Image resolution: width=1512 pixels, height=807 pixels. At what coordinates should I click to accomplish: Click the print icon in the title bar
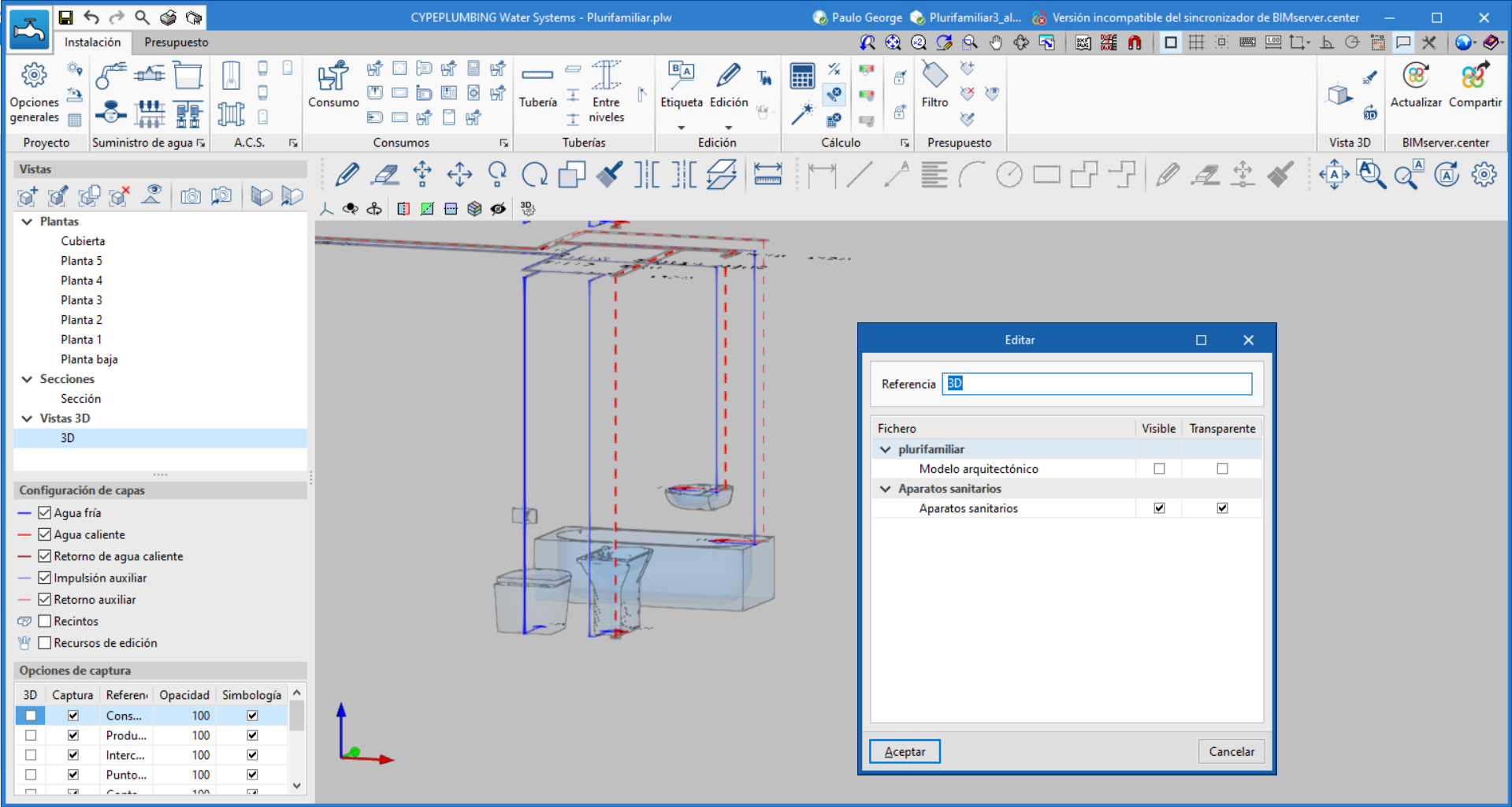pyautogui.click(x=168, y=17)
